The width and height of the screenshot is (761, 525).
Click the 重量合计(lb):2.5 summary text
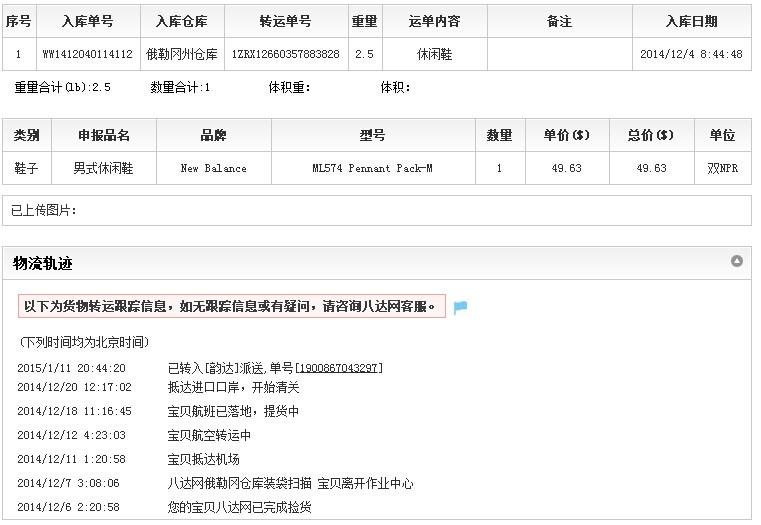click(x=63, y=87)
